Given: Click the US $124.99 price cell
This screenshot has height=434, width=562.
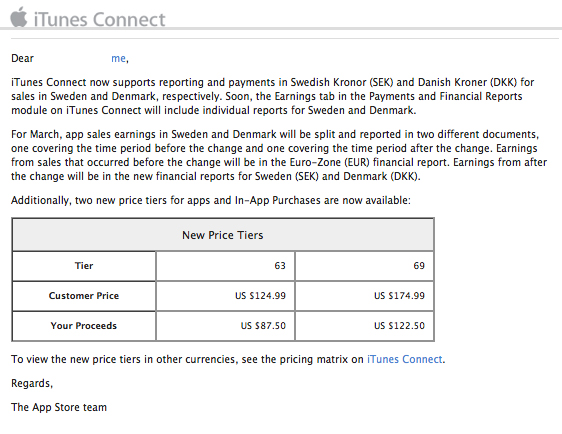Looking at the screenshot, I should pyautogui.click(x=225, y=296).
